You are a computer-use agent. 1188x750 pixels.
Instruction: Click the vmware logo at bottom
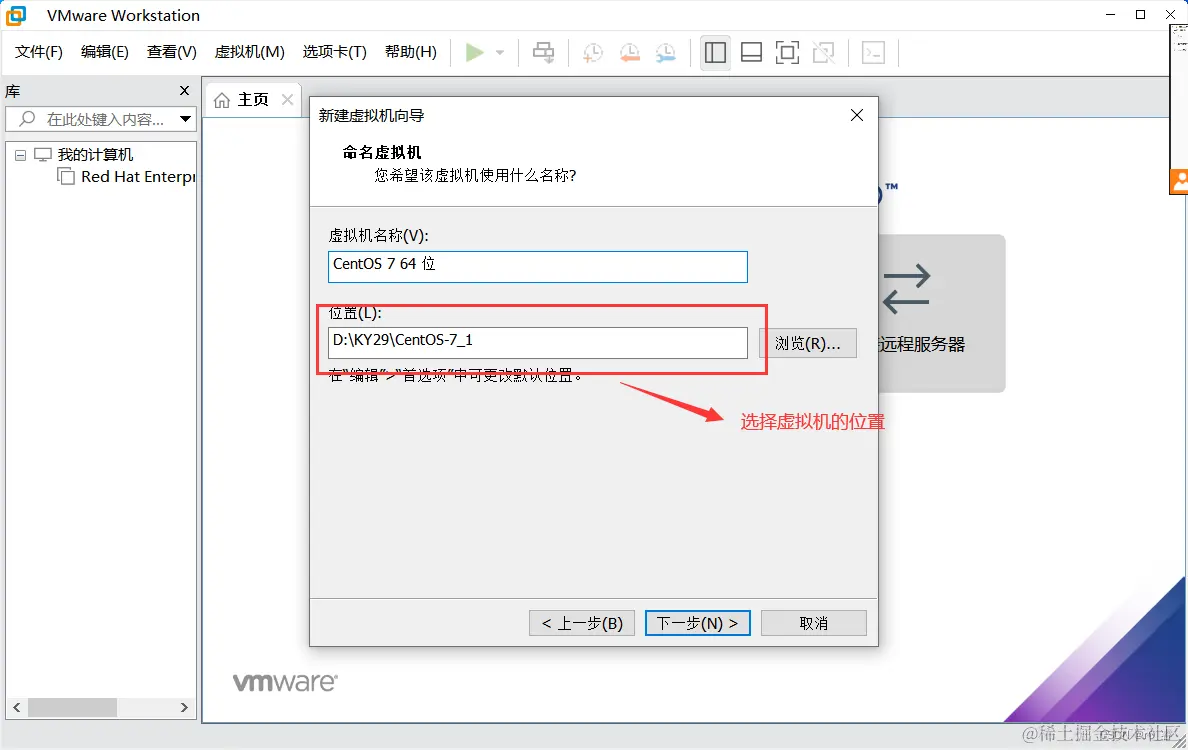click(285, 682)
